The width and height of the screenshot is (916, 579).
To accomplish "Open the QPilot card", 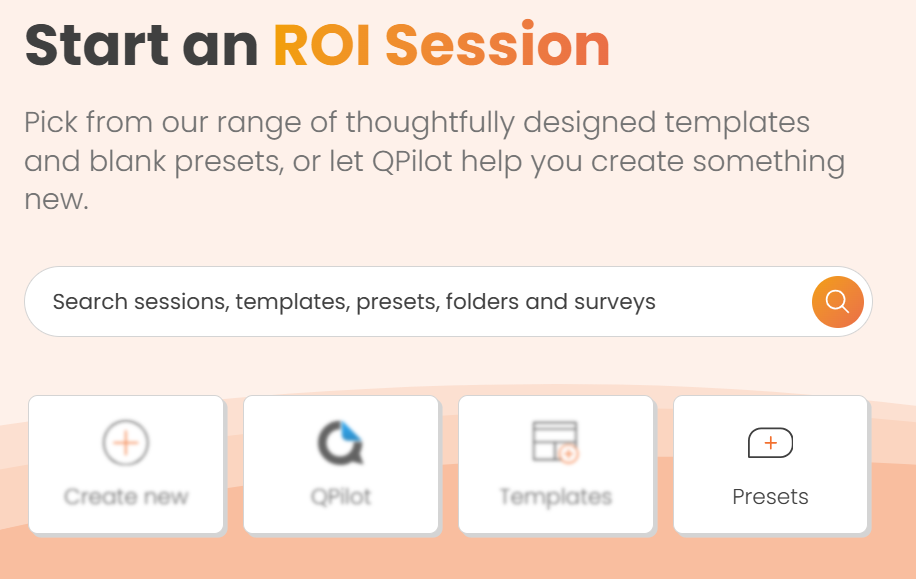I will click(341, 464).
